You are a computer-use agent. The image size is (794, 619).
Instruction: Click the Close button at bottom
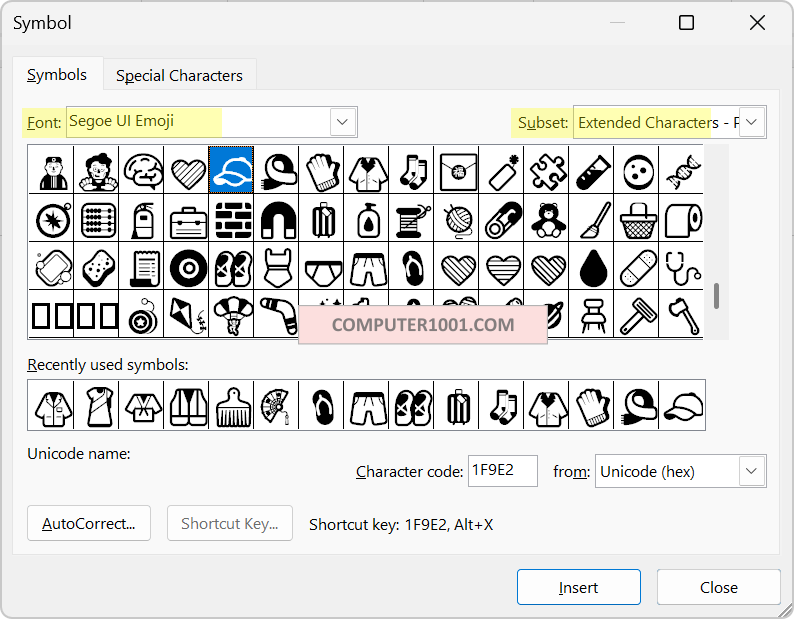tap(719, 587)
